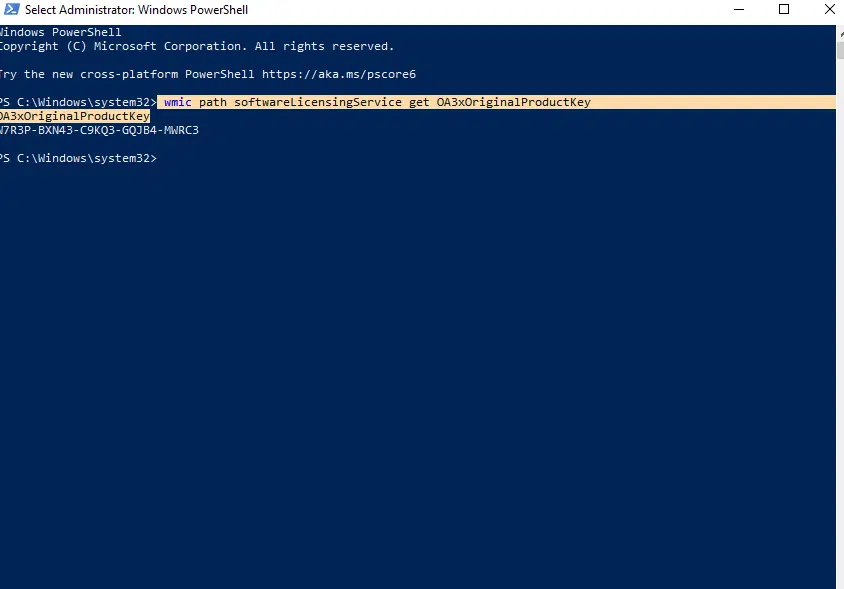This screenshot has width=844, height=589.
Task: Click the 'path' keyword in the command
Action: pyautogui.click(x=212, y=103)
